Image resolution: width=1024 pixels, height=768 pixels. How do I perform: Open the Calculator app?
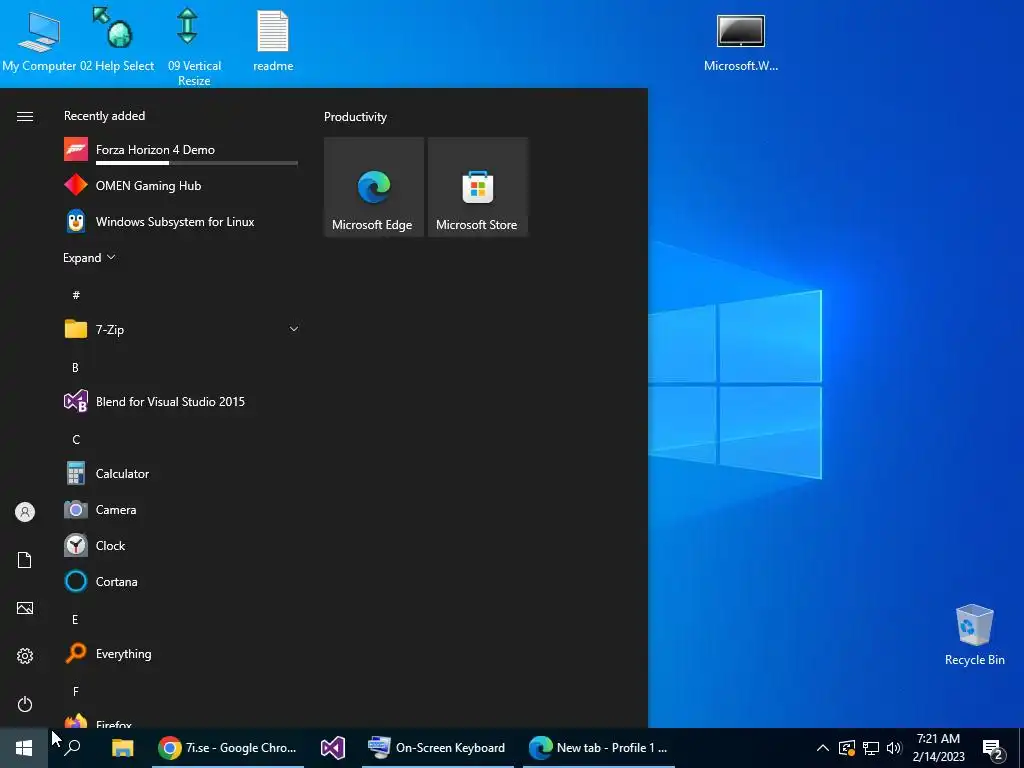click(181, 473)
